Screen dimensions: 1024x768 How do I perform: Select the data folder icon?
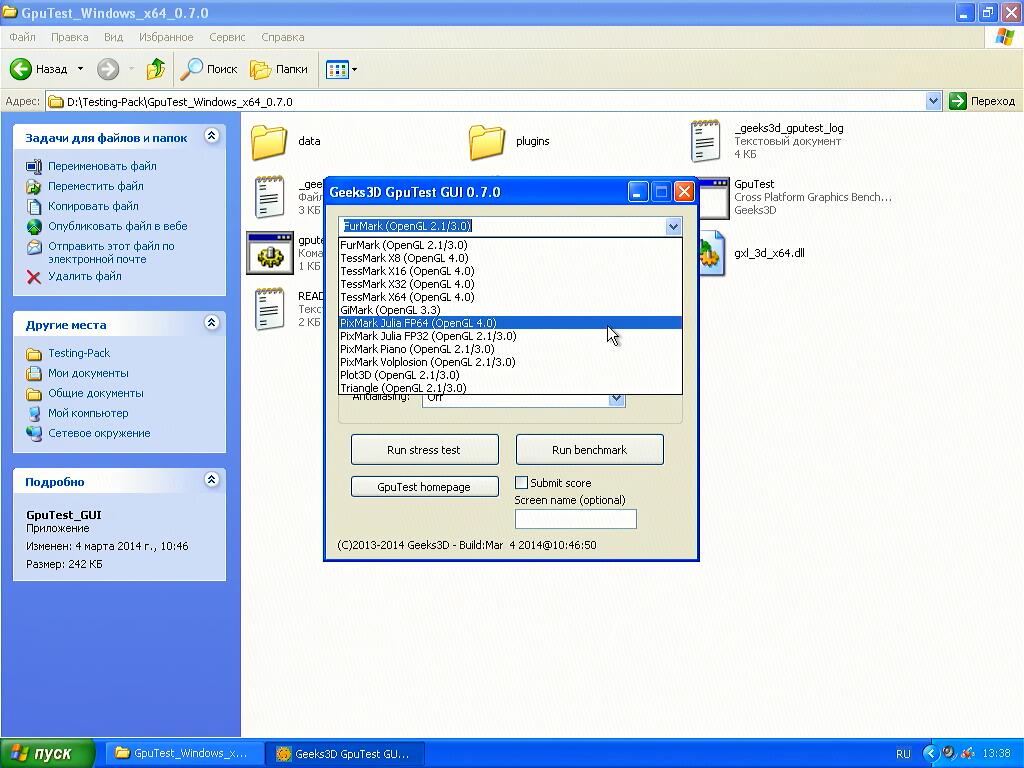(x=269, y=142)
